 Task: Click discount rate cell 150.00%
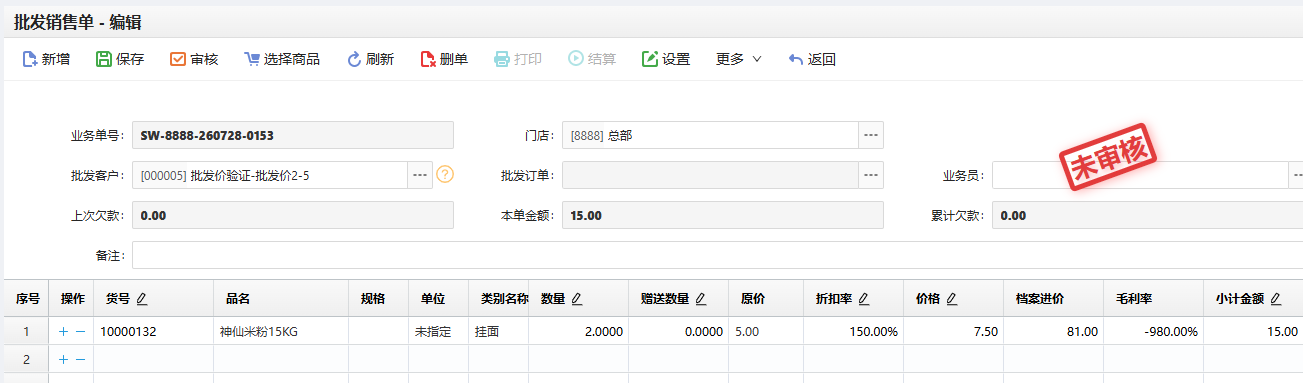point(854,331)
